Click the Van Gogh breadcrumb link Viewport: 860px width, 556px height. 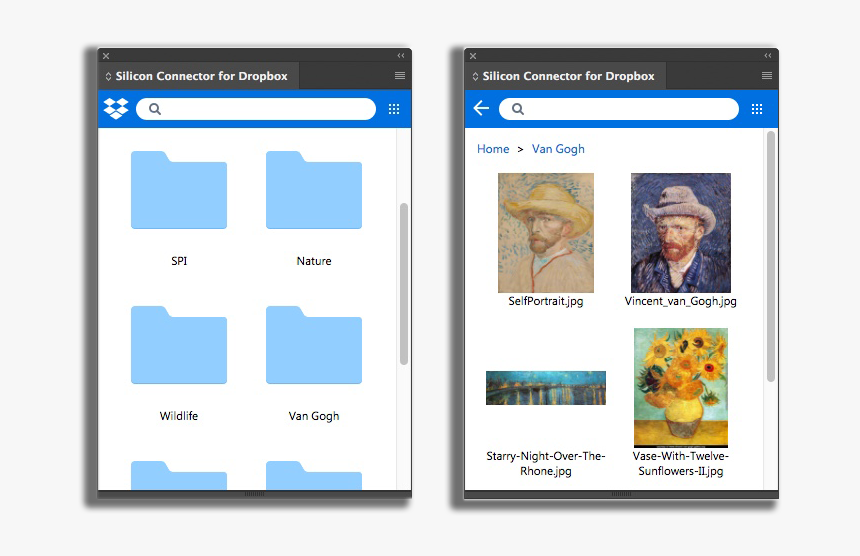click(558, 149)
